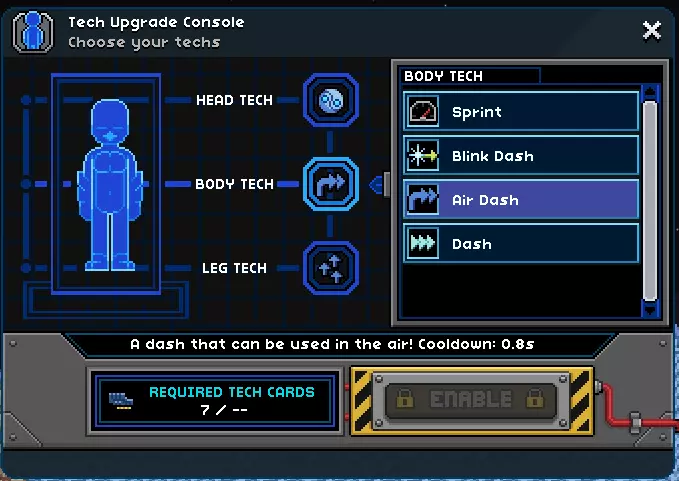679x481 pixels.
Task: Pick the Air Dash list entry
Action: pyautogui.click(x=521, y=199)
